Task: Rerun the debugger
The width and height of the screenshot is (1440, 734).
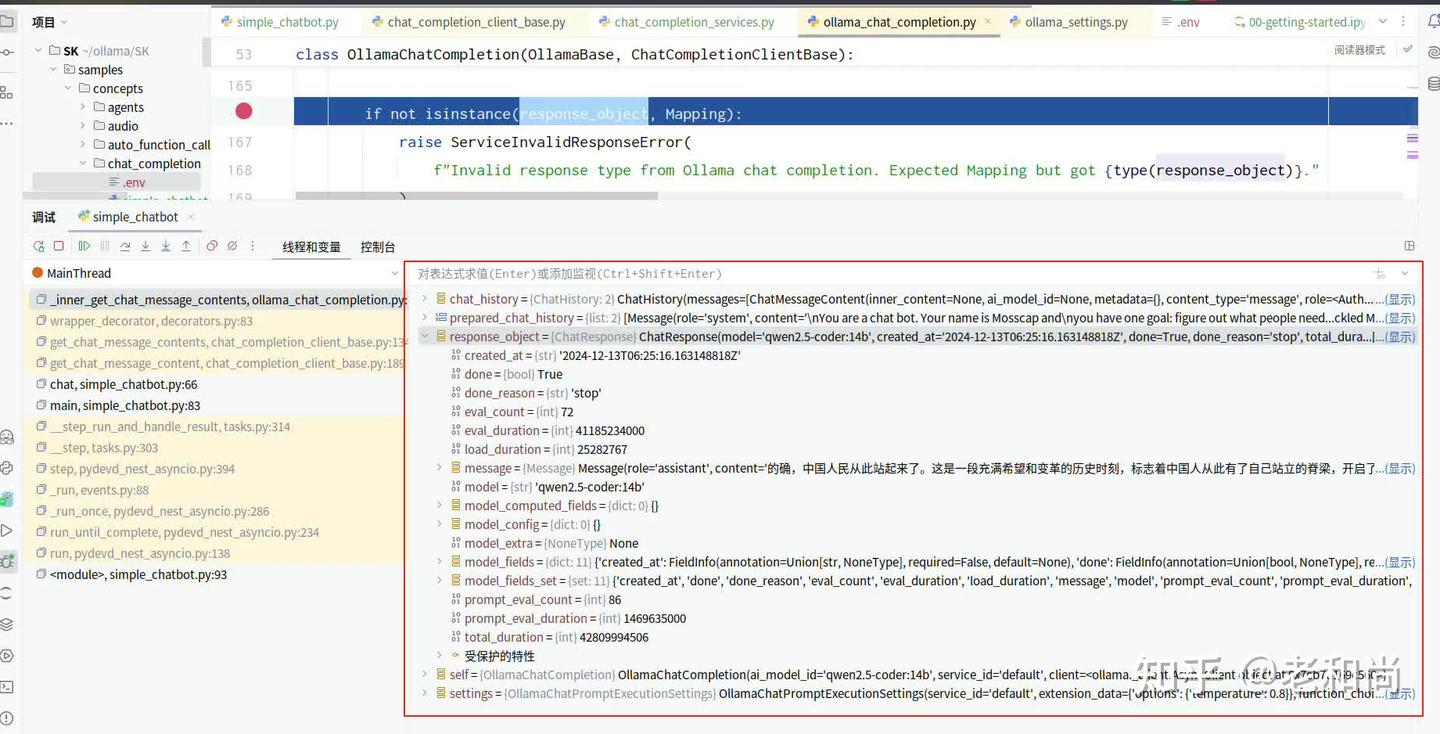Action: coord(39,246)
